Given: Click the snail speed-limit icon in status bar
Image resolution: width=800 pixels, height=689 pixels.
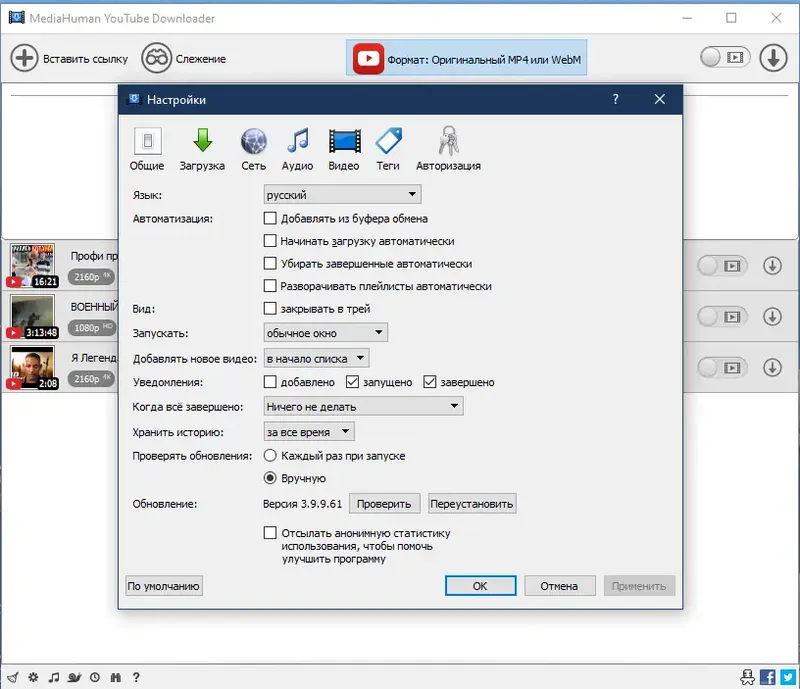Looking at the screenshot, I should [x=74, y=677].
